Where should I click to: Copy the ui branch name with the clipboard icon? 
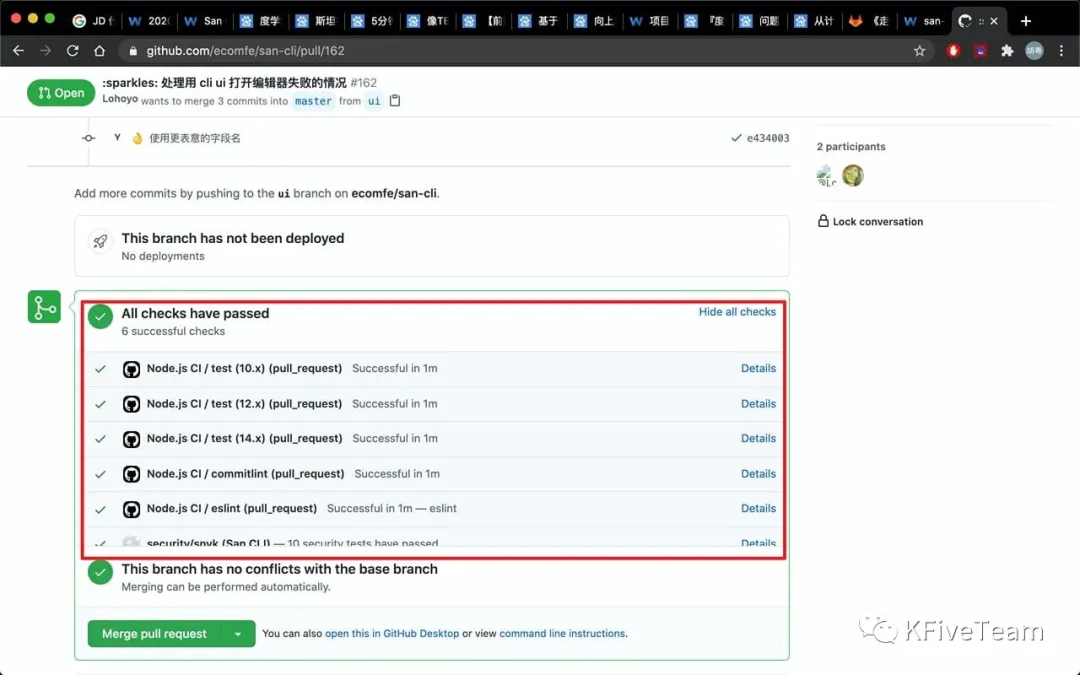point(395,101)
